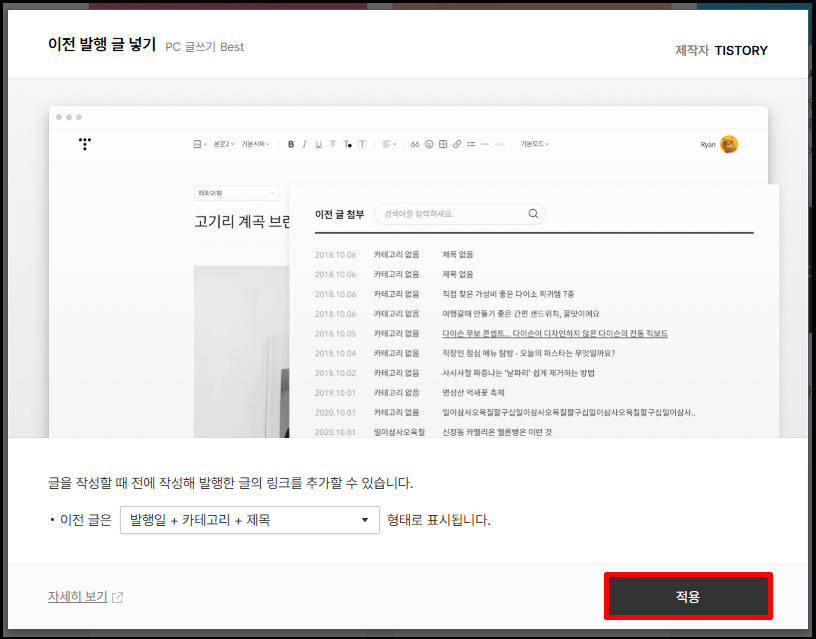Click the date 2019.10.01 in the post list
The width and height of the screenshot is (816, 639).
pyautogui.click(x=335, y=393)
